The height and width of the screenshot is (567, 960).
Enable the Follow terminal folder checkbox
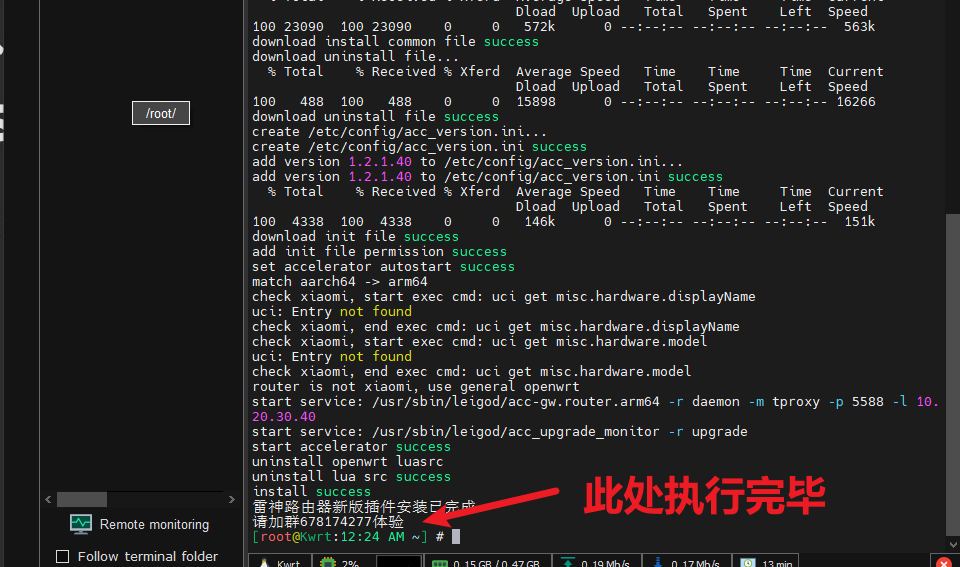(x=63, y=556)
